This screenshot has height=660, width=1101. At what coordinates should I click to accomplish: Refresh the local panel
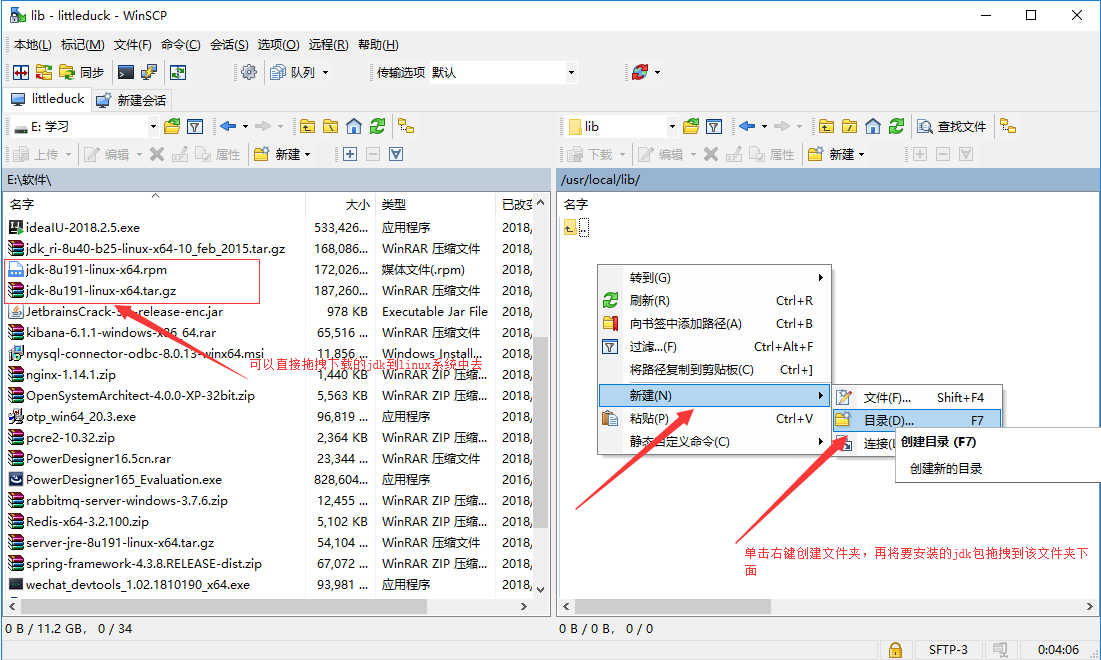pos(378,126)
